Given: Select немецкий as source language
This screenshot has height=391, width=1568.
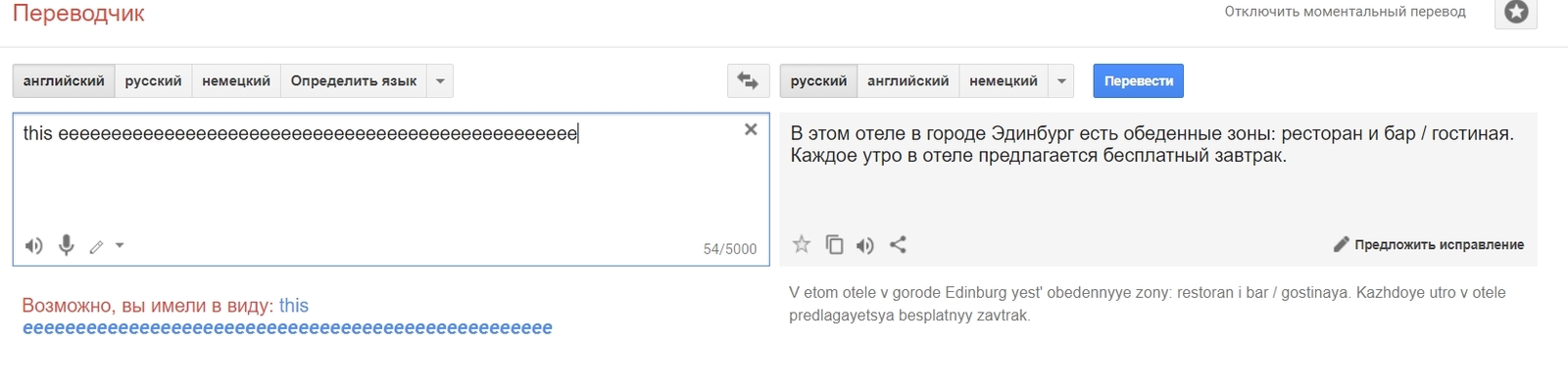Looking at the screenshot, I should pyautogui.click(x=236, y=81).
